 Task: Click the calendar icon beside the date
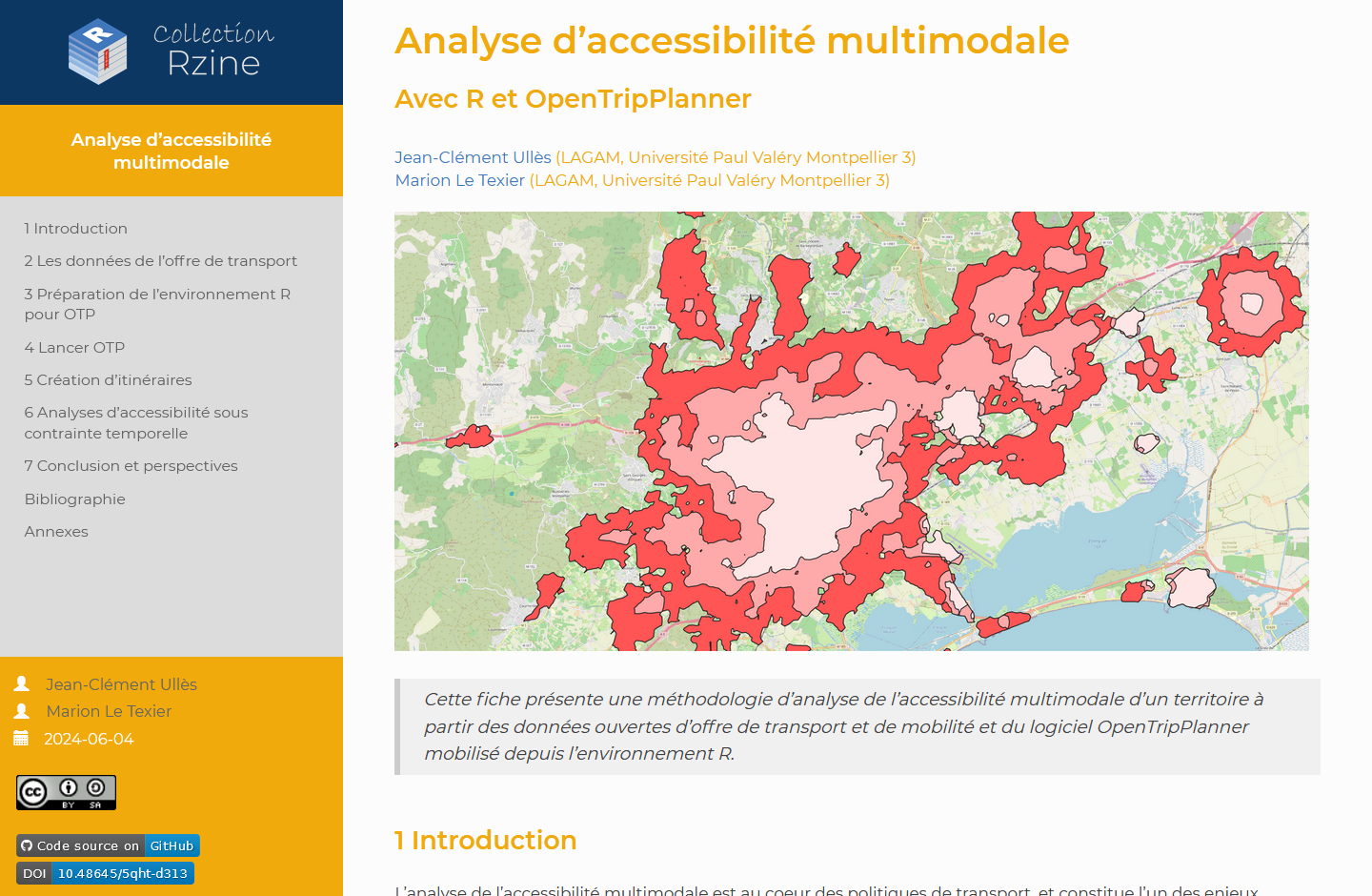(x=21, y=739)
